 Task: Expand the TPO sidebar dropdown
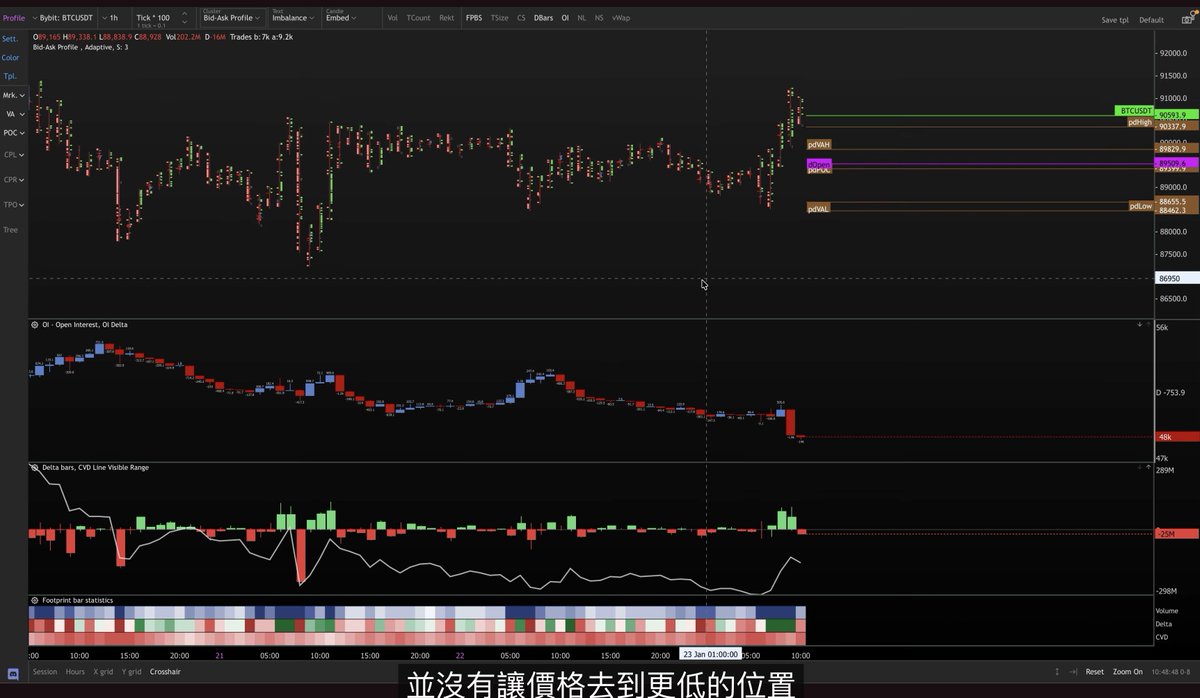coord(13,204)
